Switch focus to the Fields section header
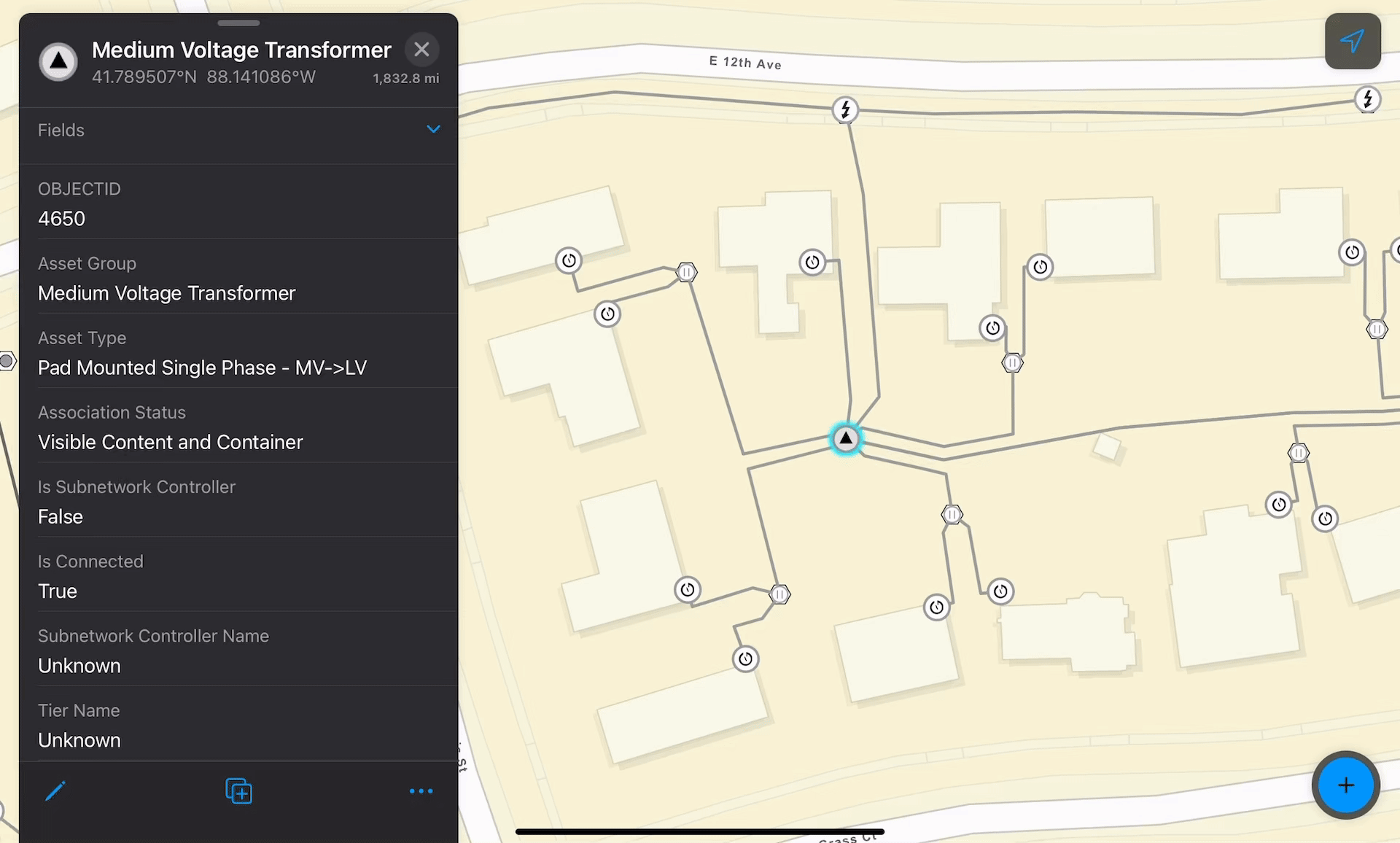This screenshot has width=1400, height=843. 61,130
